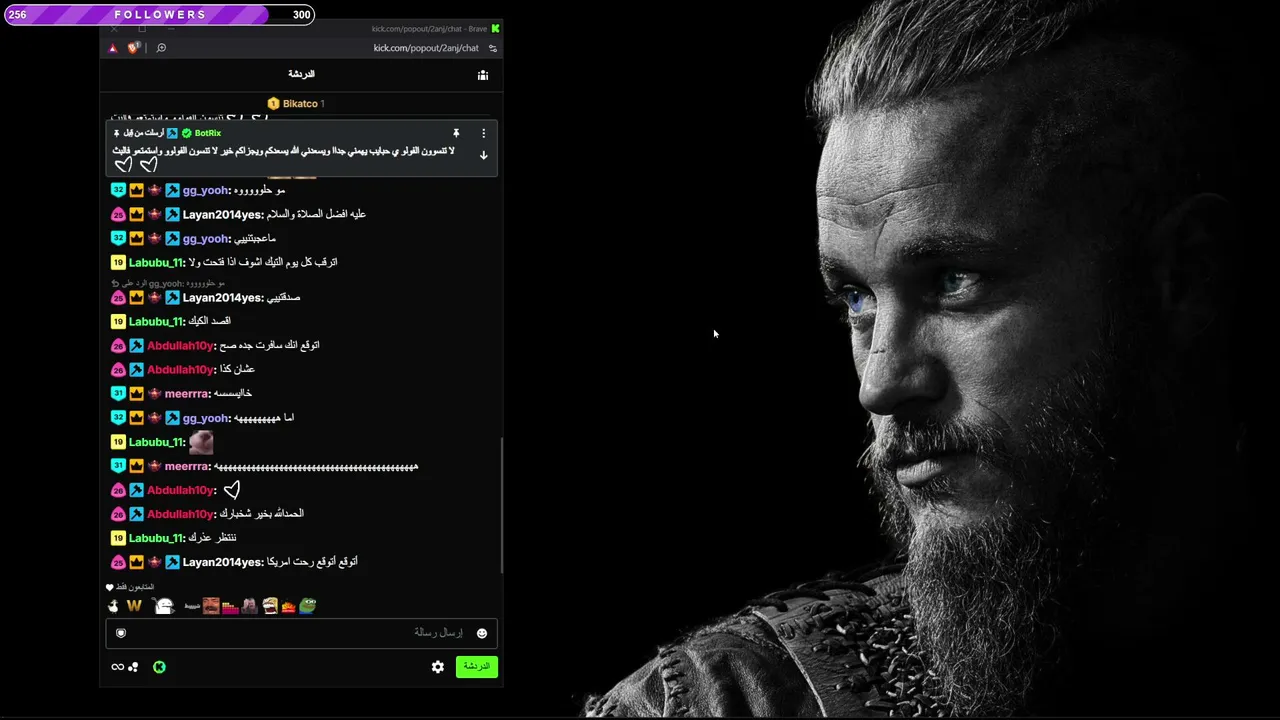Screen dimensions: 1280x720
Task: Open gg_yooh profile on 'ماعجبتنييي' message
Action: 205,238
